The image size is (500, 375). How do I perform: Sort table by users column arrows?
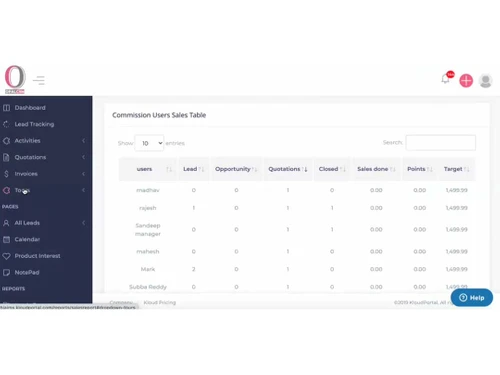click(169, 169)
